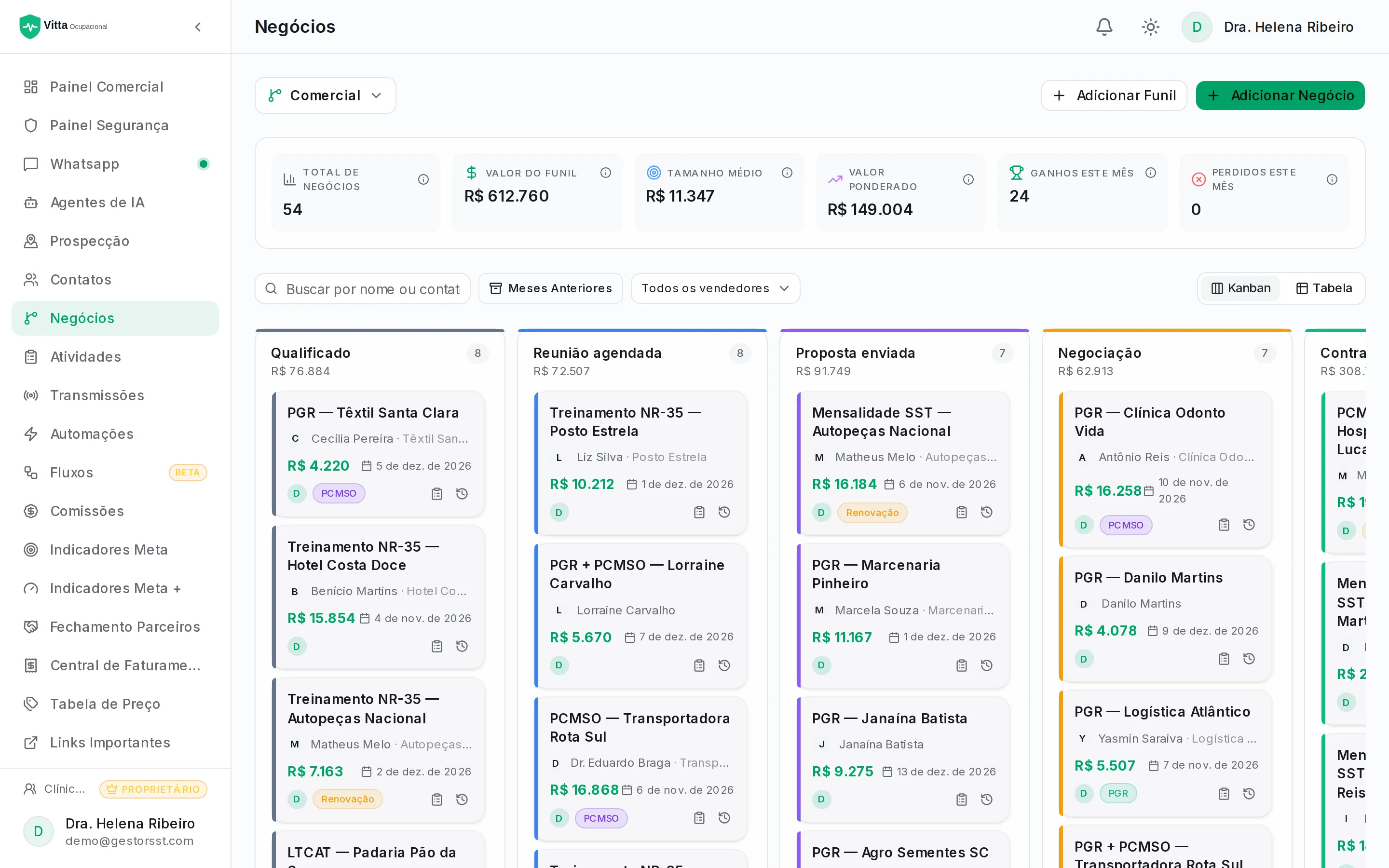Collapse the sidebar with the chevron arrow
The image size is (1389, 868).
(x=198, y=27)
